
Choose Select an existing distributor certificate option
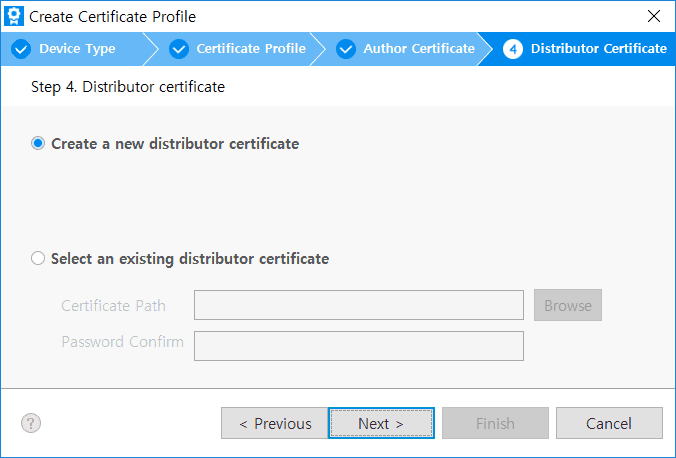click(39, 259)
